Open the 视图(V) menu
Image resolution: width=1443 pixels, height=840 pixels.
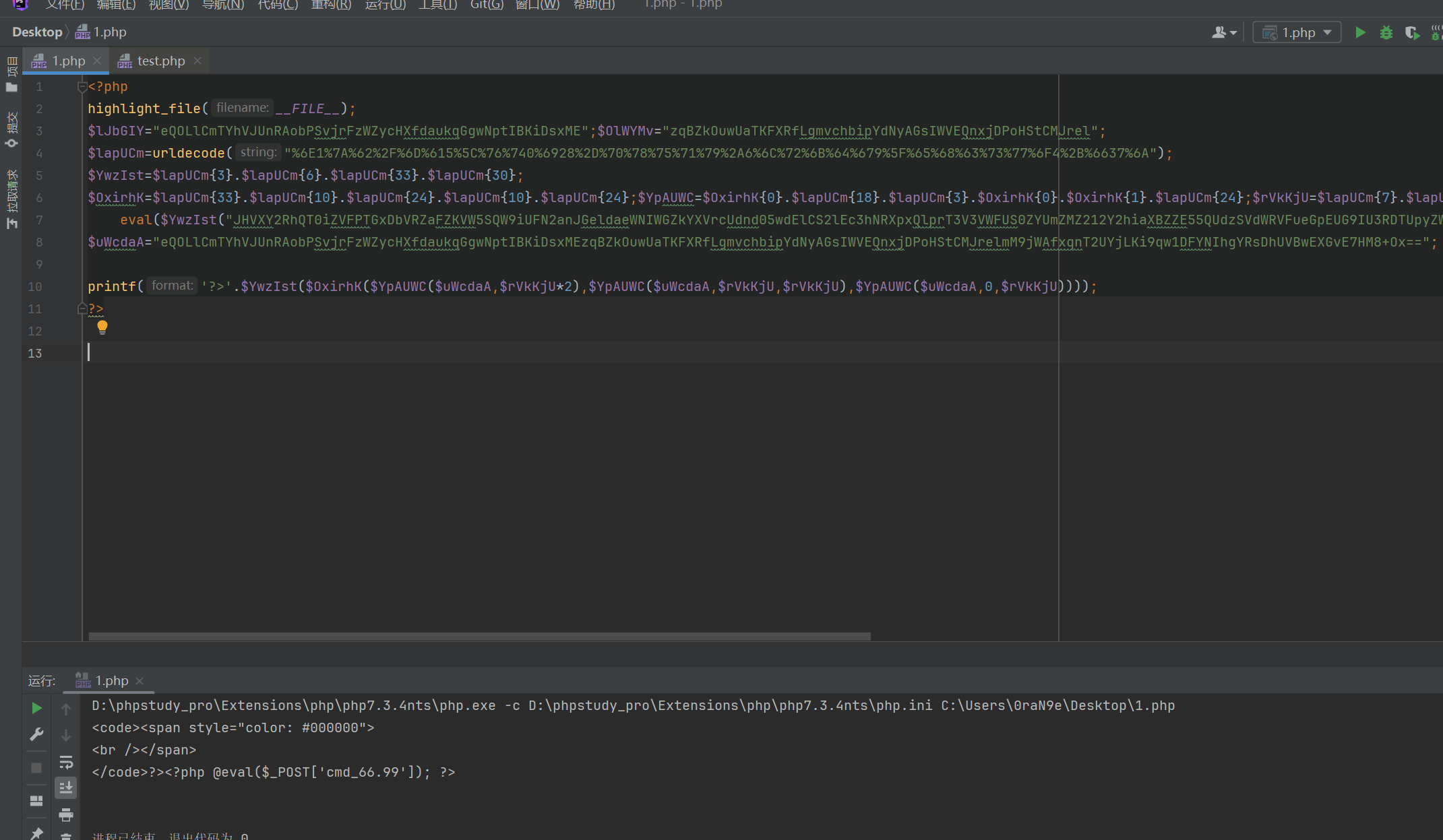point(168,5)
